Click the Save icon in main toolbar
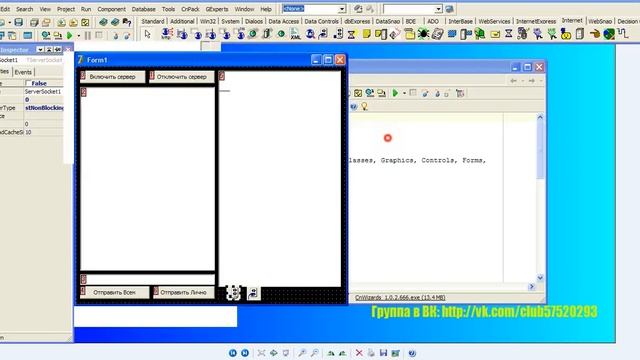The height and width of the screenshot is (360, 640). pyautogui.click(x=18, y=22)
